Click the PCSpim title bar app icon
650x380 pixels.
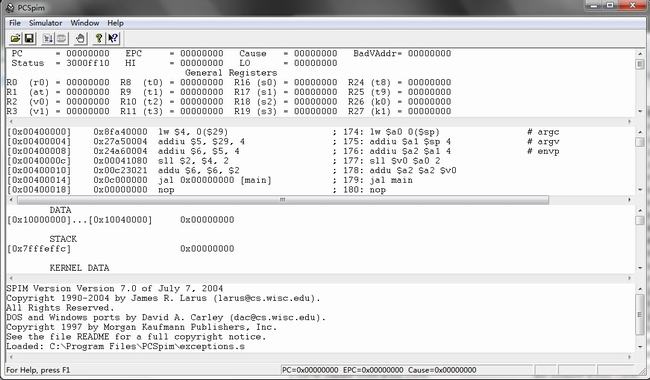coord(10,7)
